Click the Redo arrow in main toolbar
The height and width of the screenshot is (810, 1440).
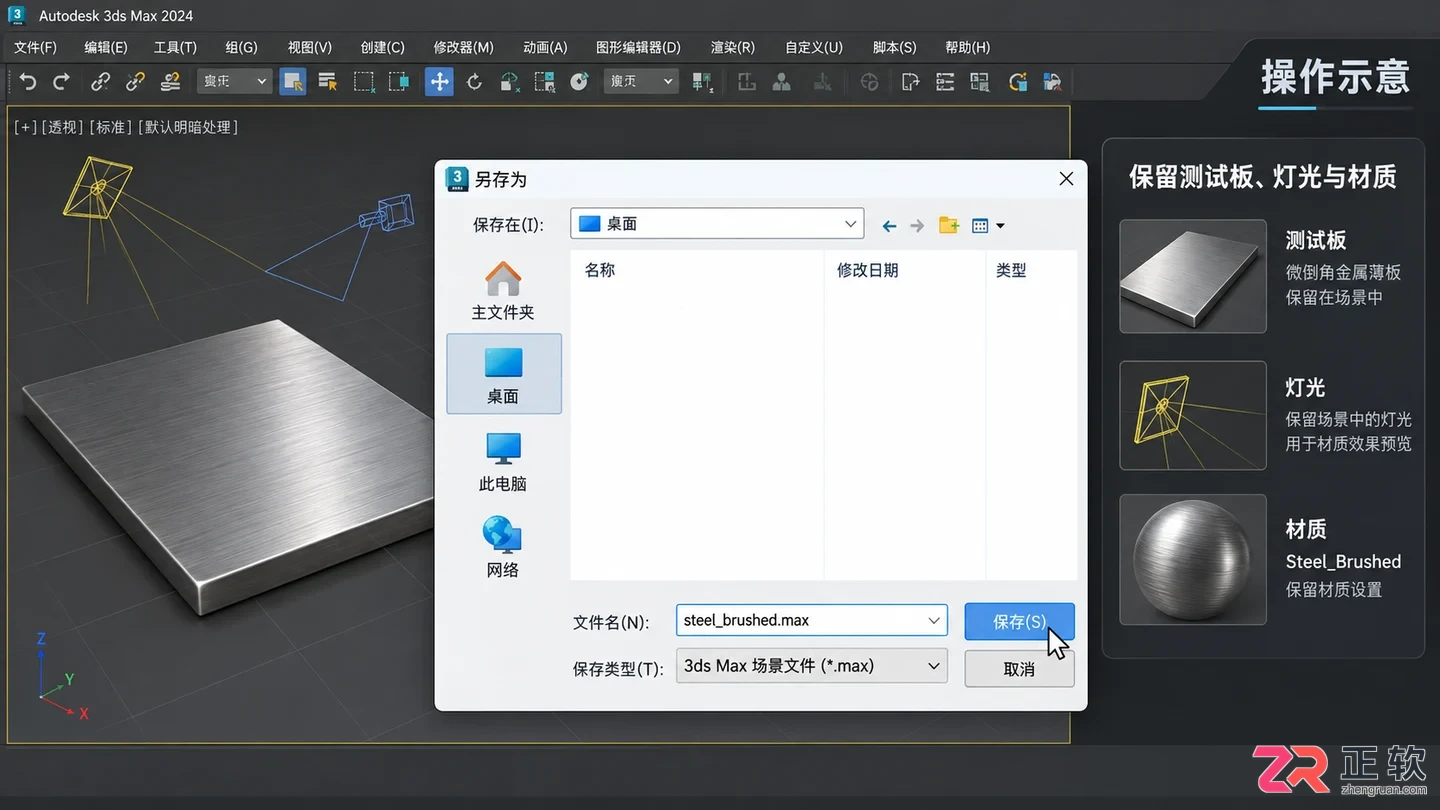[x=61, y=82]
